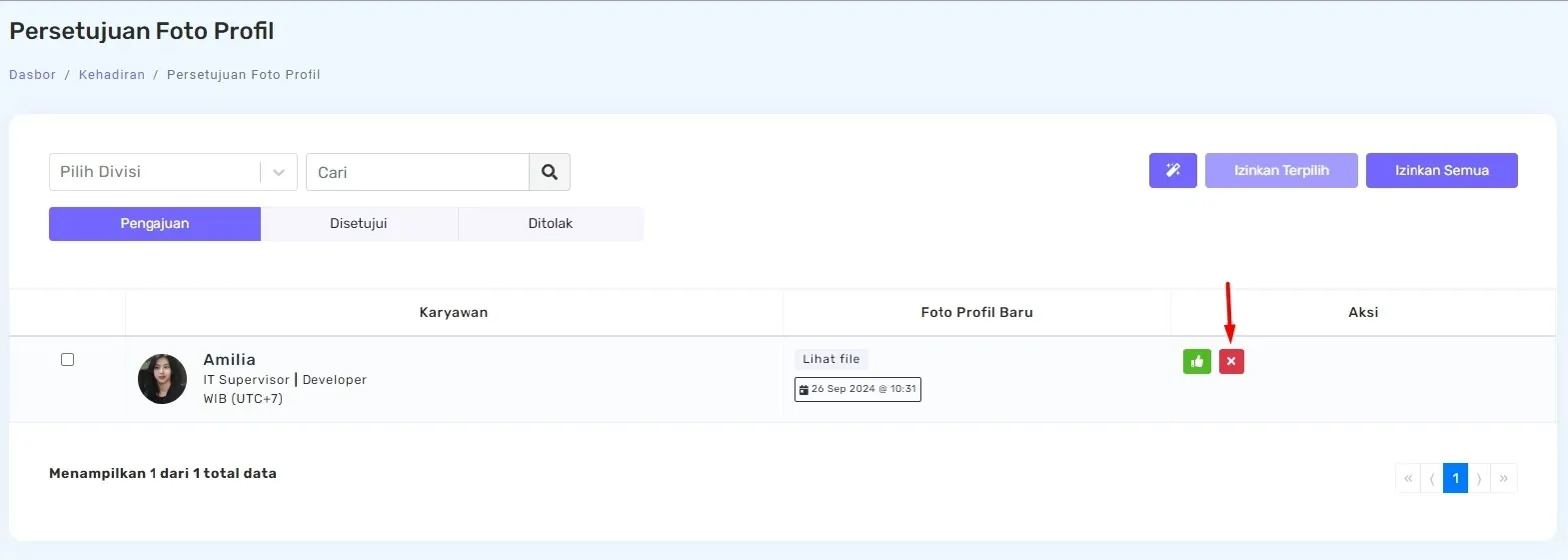Go to the last page arrow
The height and width of the screenshot is (560, 1568).
coord(1504,478)
